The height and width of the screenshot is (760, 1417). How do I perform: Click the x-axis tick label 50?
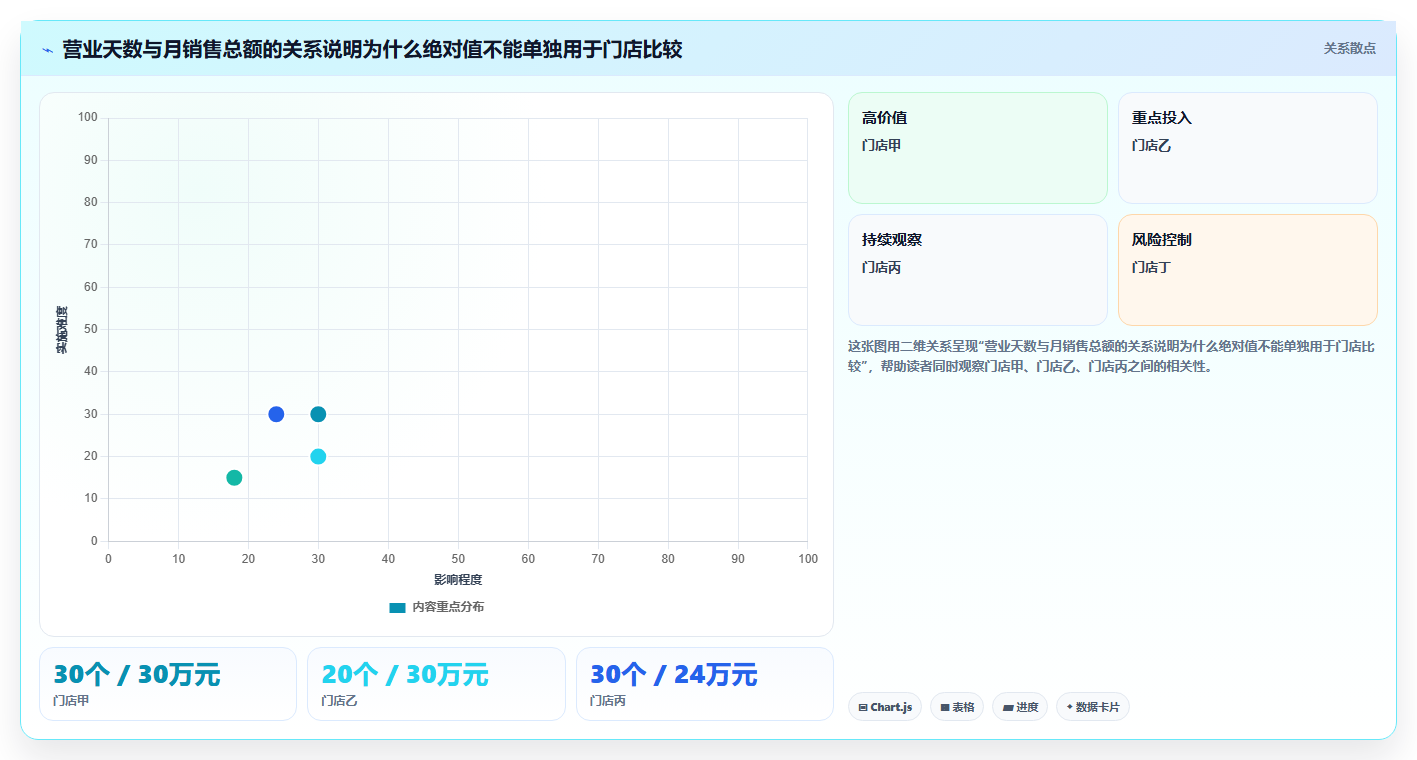pyautogui.click(x=458, y=559)
